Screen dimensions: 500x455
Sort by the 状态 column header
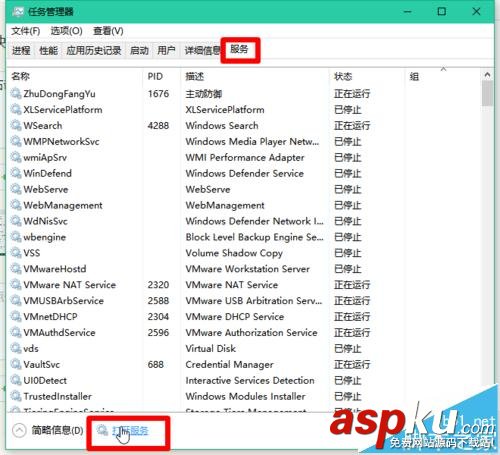[367, 76]
